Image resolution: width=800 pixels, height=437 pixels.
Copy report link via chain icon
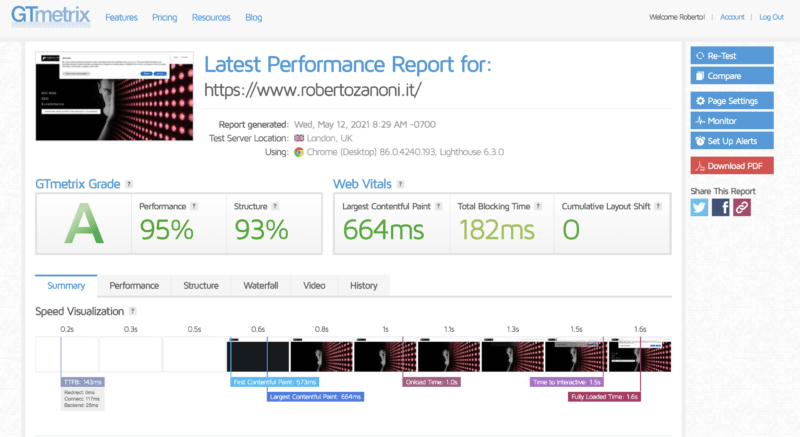742,207
